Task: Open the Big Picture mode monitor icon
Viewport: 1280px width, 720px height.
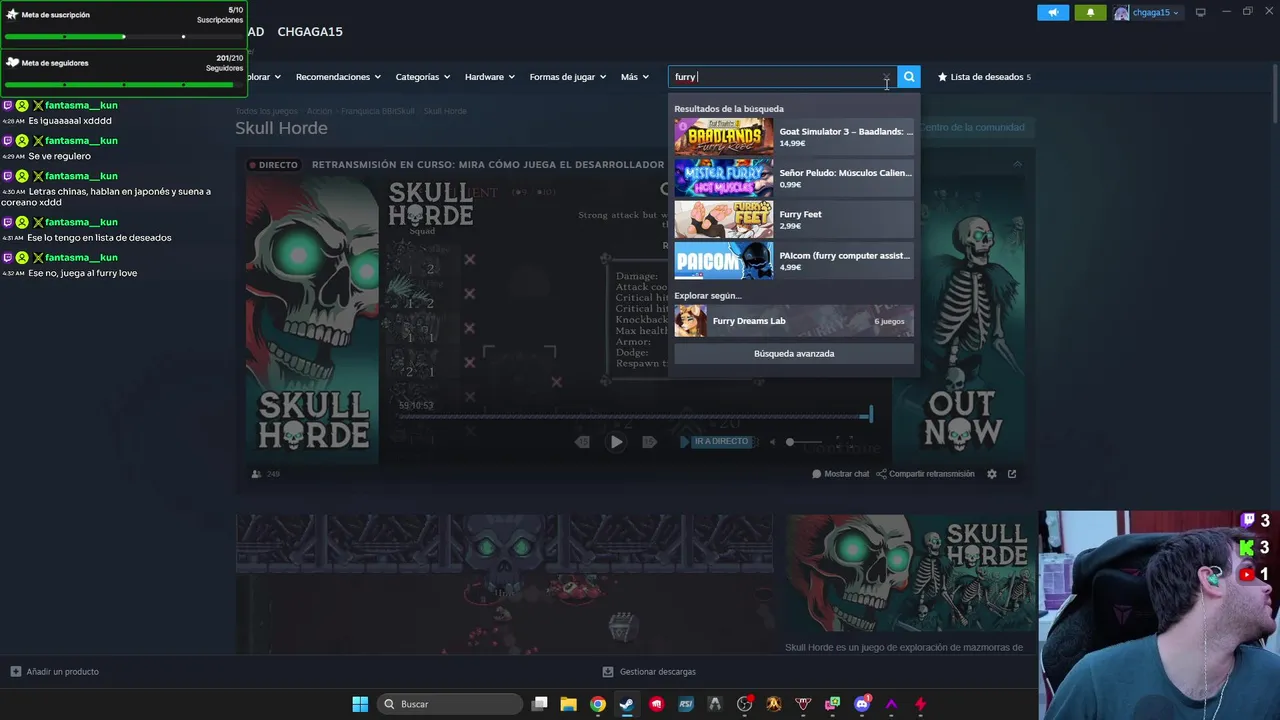Action: click(1201, 13)
